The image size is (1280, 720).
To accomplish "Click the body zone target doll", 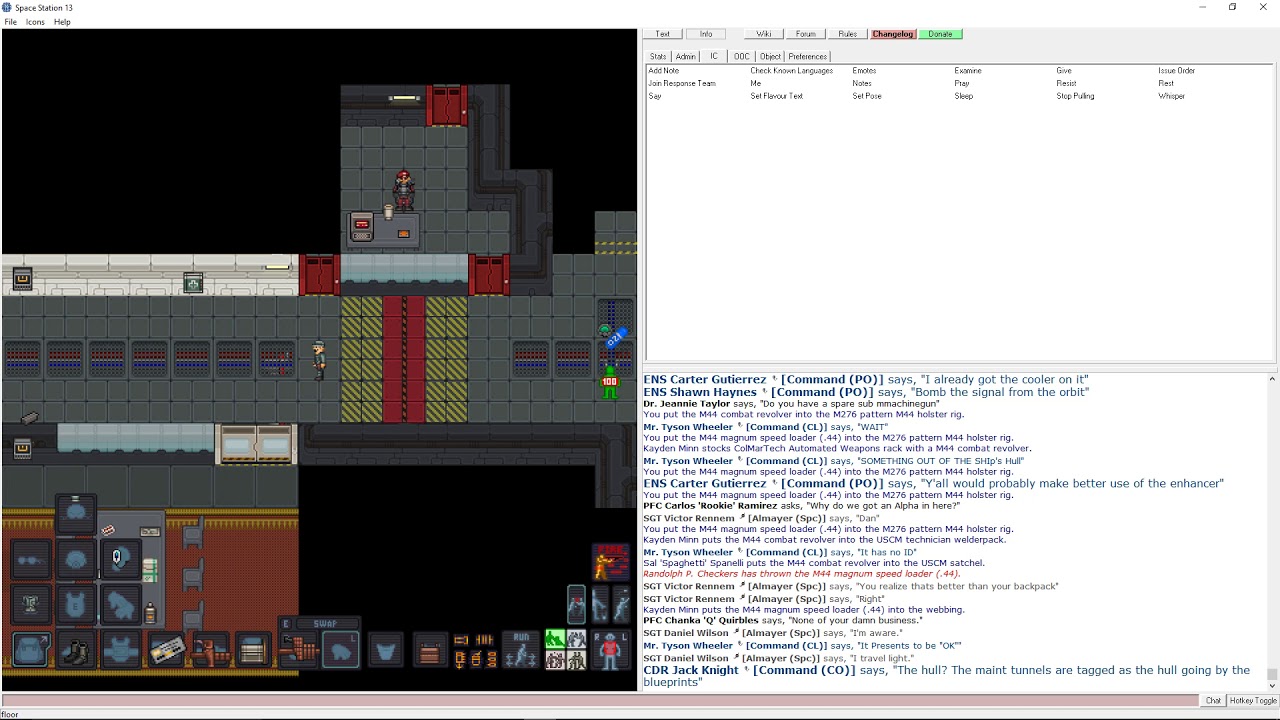I will click(x=610, y=650).
